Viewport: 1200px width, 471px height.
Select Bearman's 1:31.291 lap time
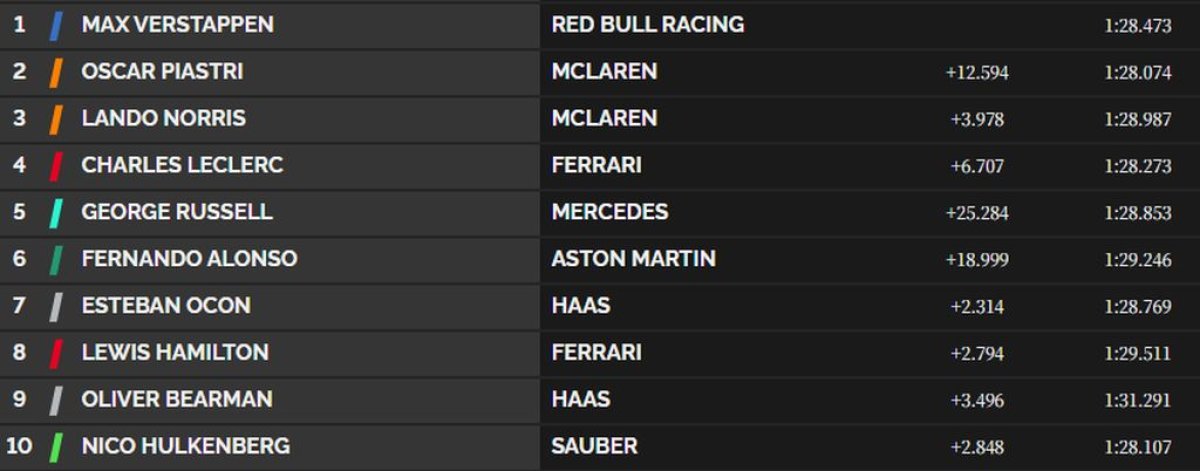(x=1138, y=400)
